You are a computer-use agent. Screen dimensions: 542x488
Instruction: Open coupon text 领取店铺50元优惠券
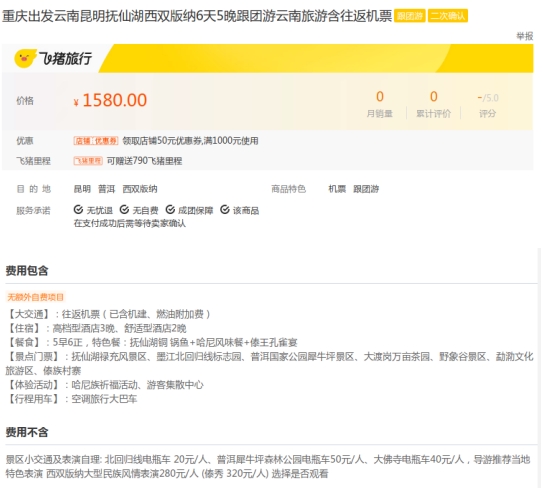click(190, 141)
